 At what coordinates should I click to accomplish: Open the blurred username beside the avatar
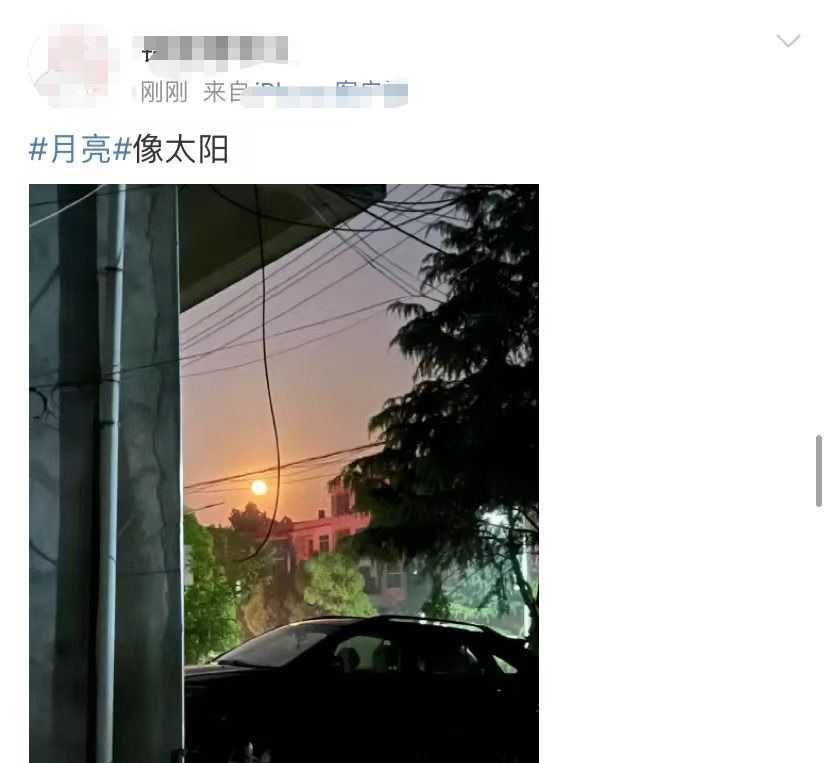pos(215,50)
